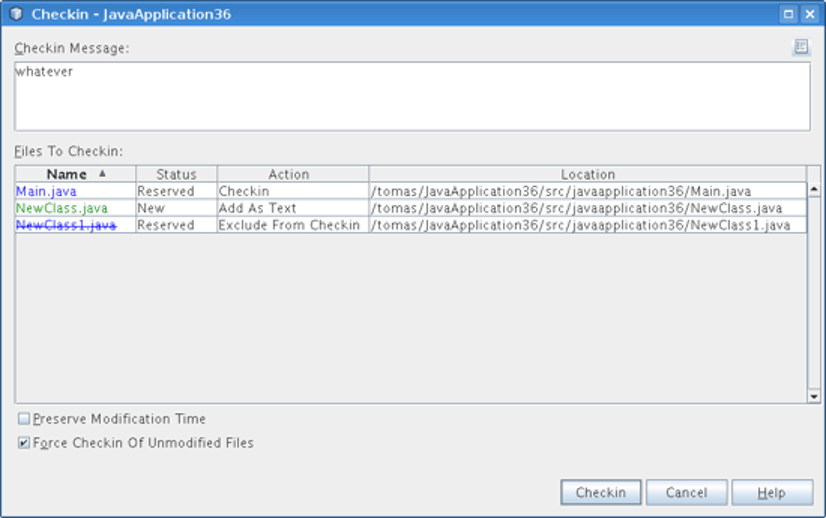Click in the Checkin Message field

point(412,96)
